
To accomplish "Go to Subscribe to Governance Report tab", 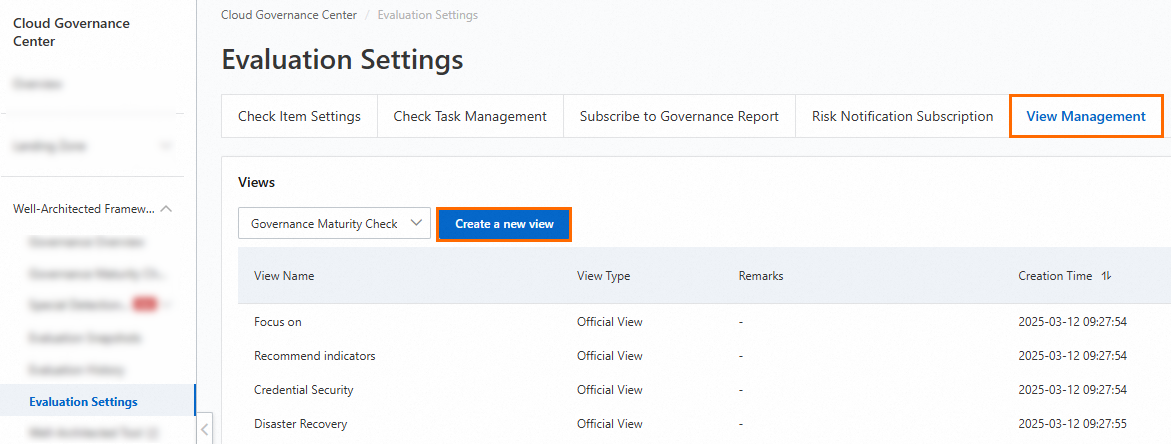I will [x=679, y=117].
